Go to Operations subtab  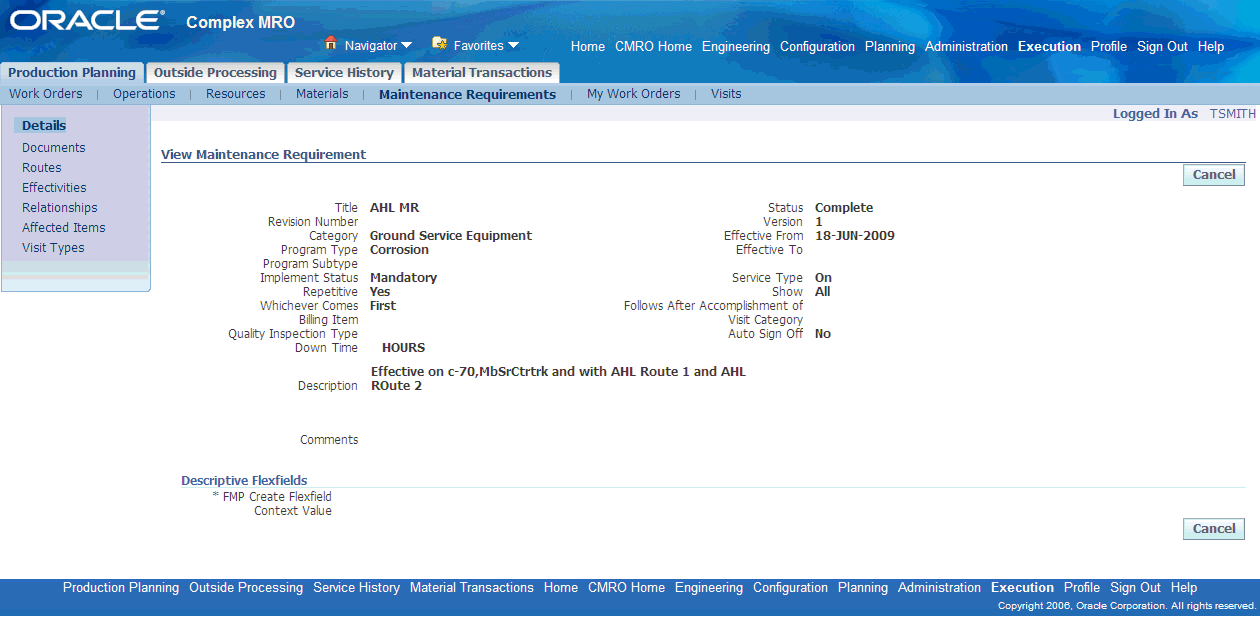(144, 94)
